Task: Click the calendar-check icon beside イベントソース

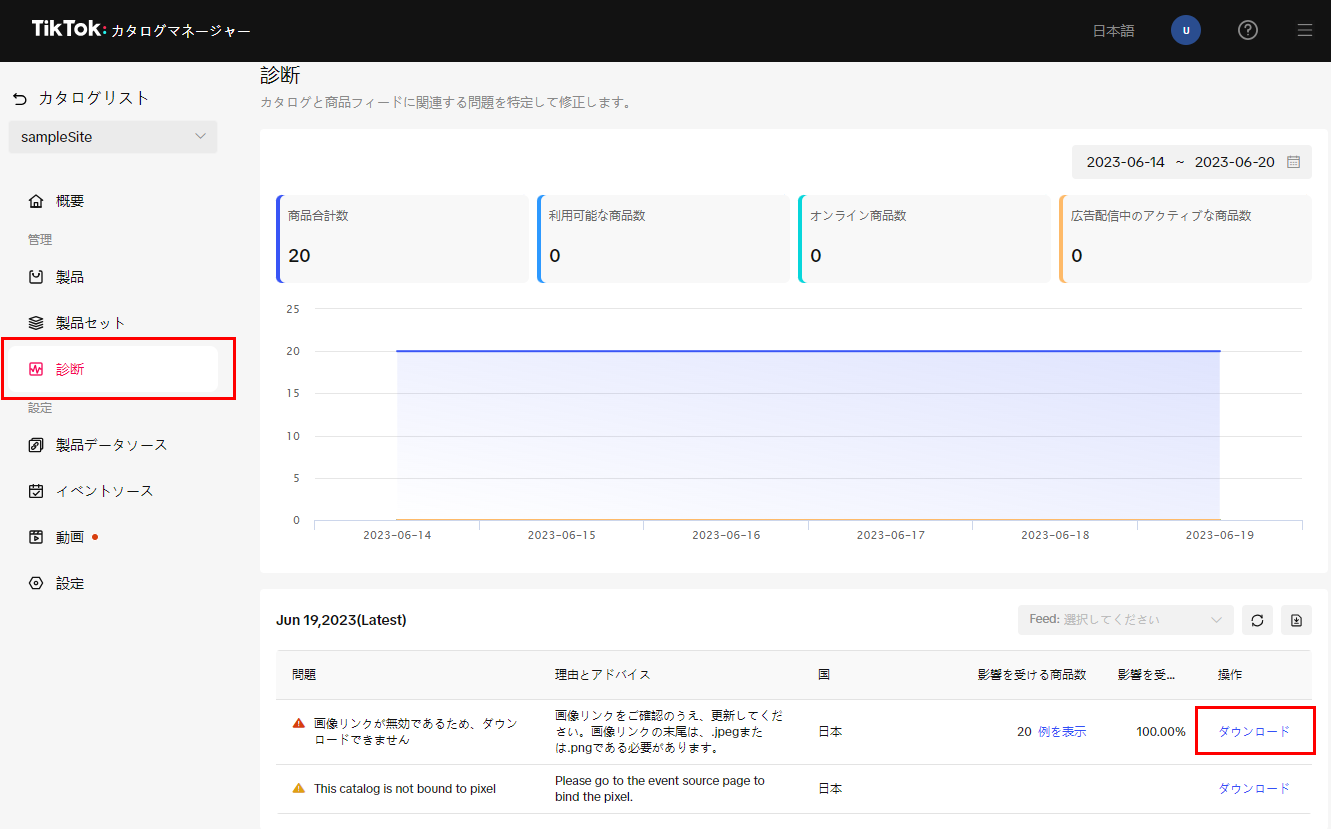Action: (36, 491)
